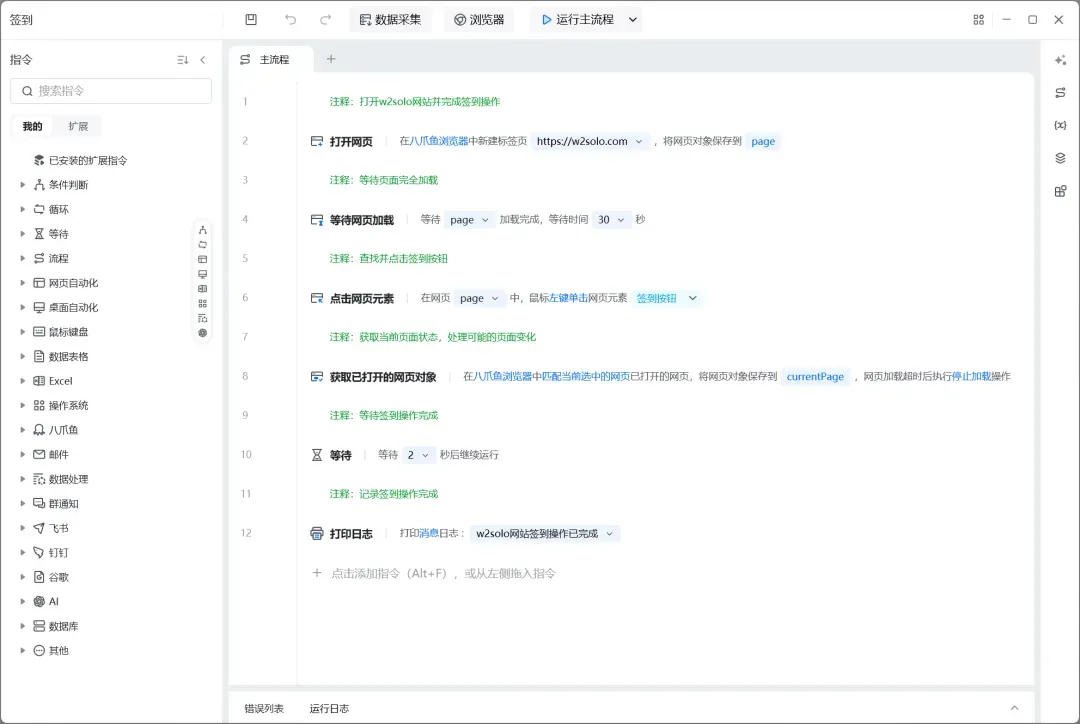Click the AI icon in the tree

click(x=39, y=601)
